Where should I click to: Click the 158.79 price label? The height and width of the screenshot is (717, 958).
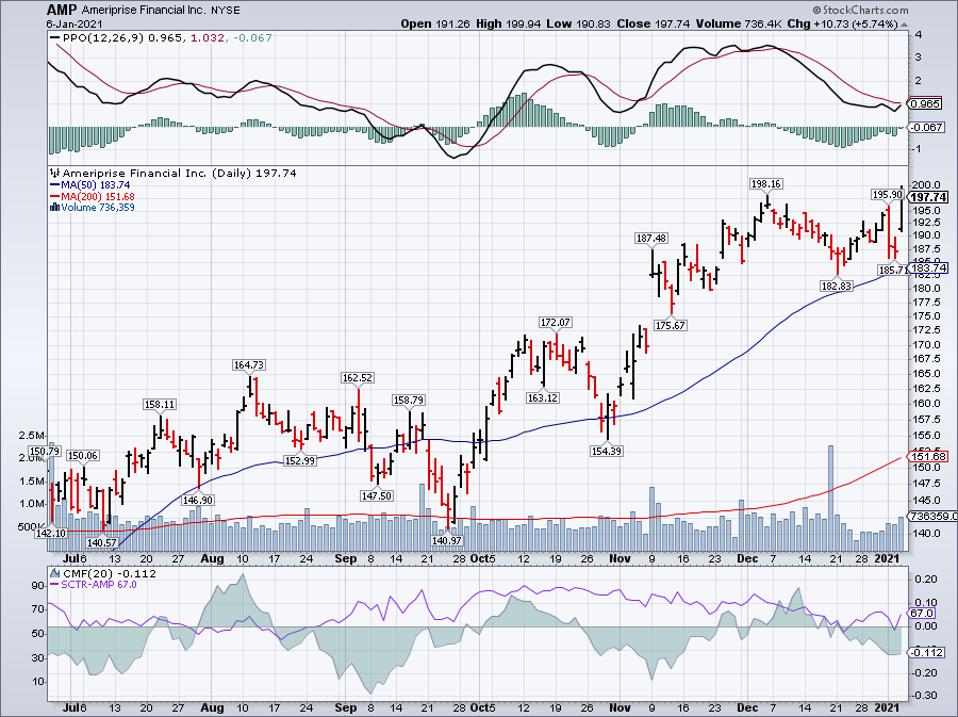408,401
